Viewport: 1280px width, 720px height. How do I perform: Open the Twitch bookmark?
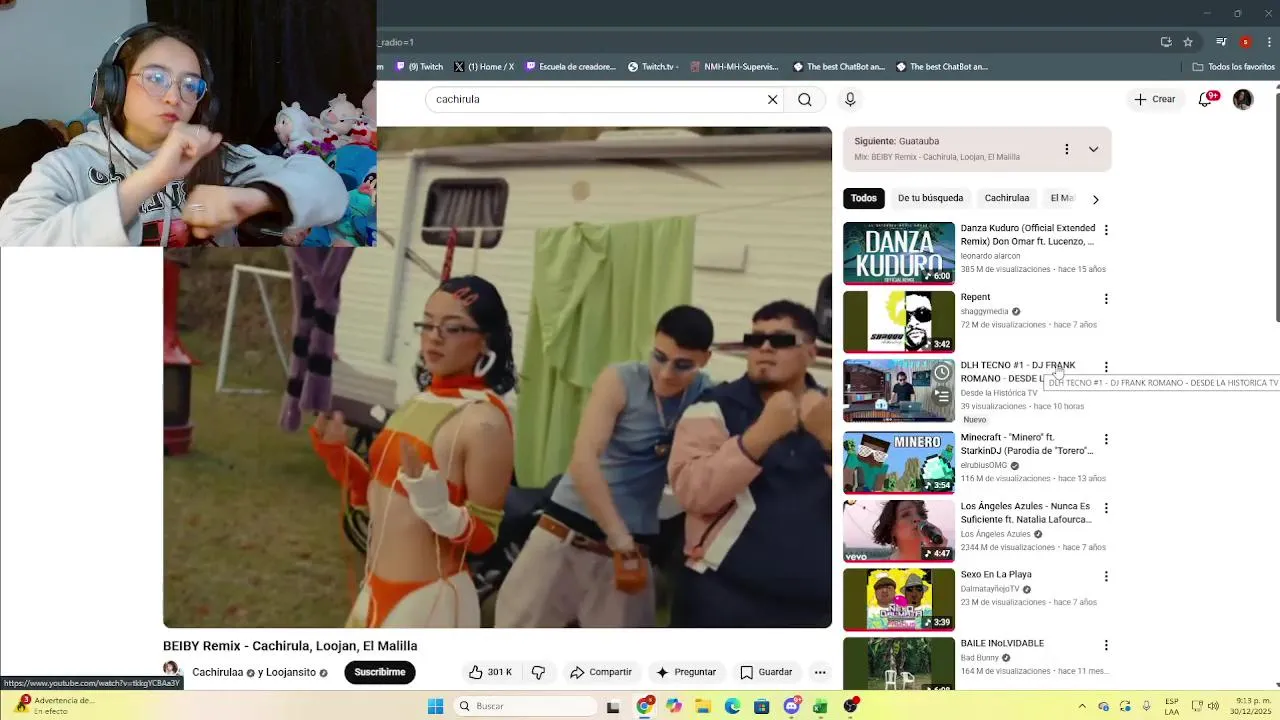coord(420,67)
